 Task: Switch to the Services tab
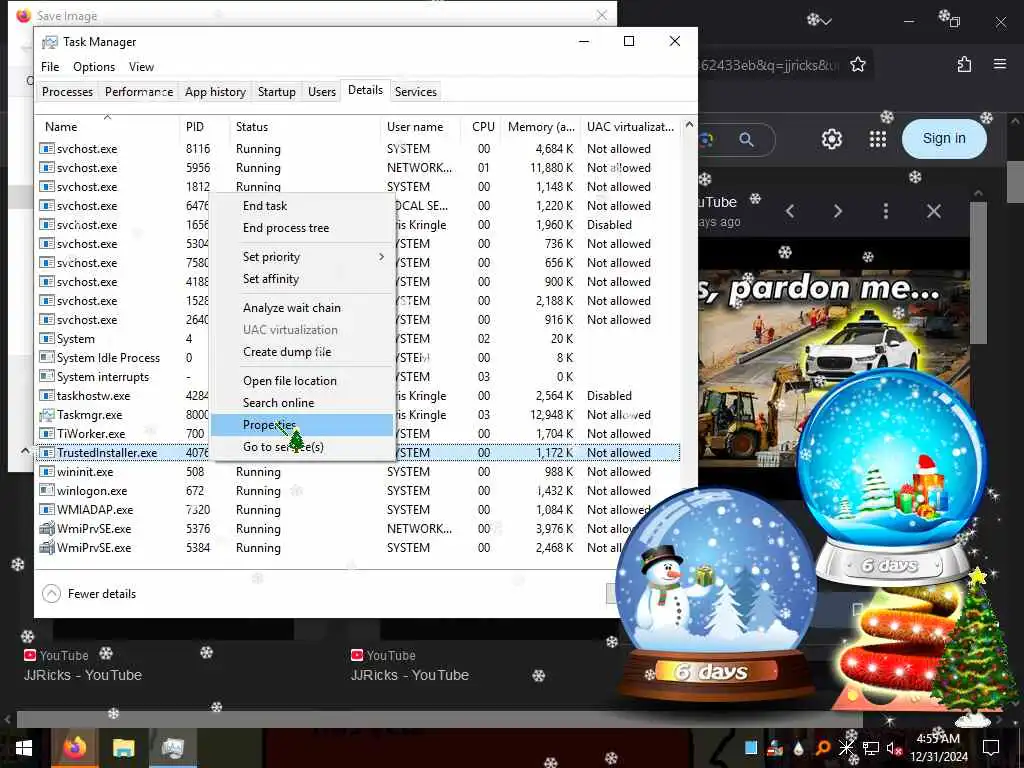tap(415, 91)
